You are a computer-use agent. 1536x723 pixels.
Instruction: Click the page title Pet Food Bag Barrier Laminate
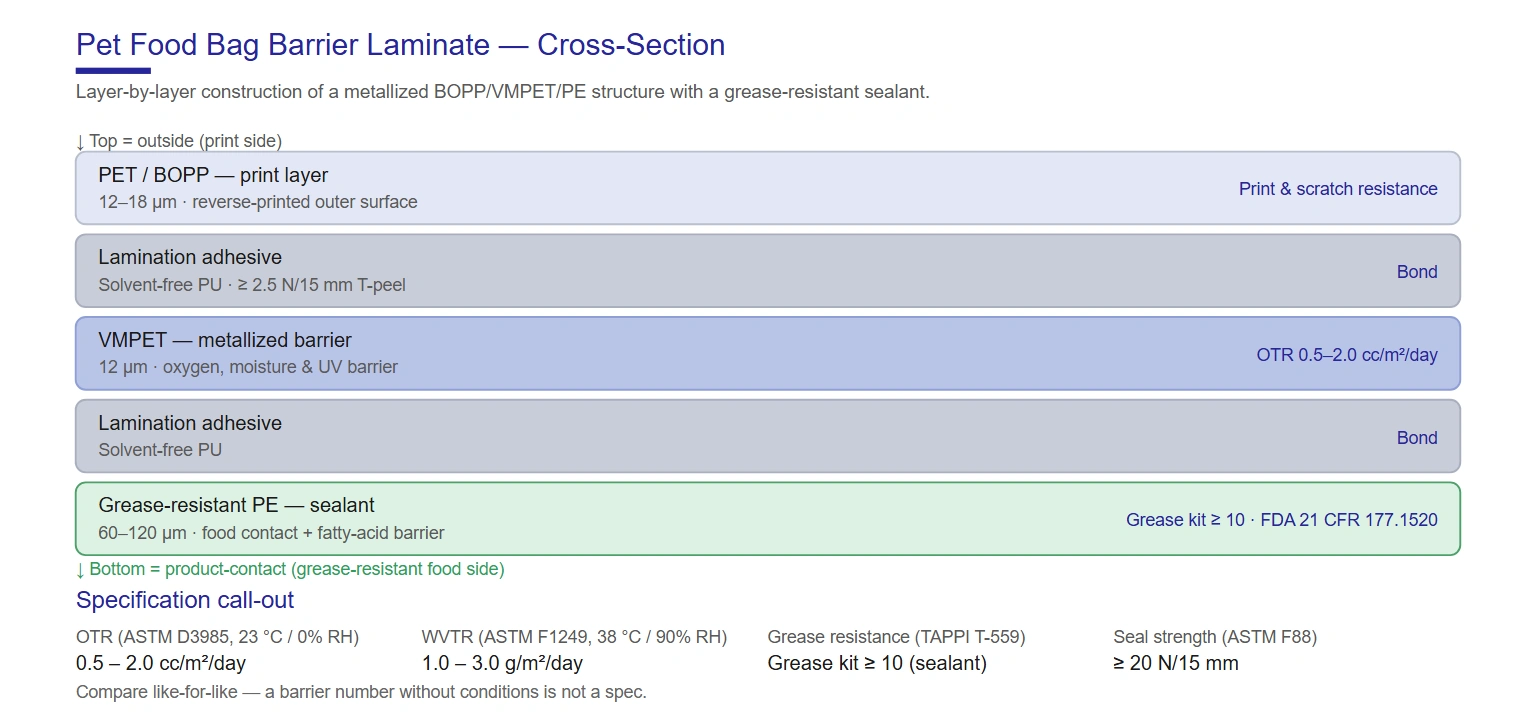(x=400, y=45)
